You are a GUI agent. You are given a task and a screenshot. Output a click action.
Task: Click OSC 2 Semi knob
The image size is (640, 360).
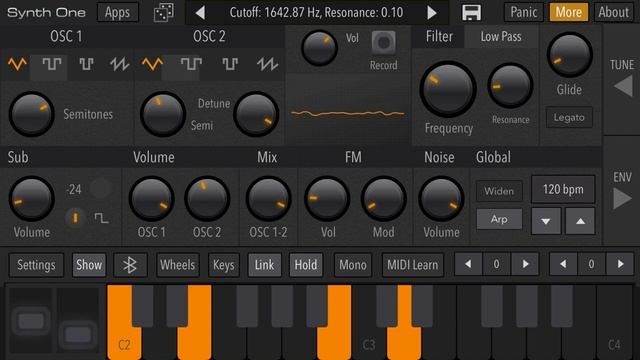point(163,114)
